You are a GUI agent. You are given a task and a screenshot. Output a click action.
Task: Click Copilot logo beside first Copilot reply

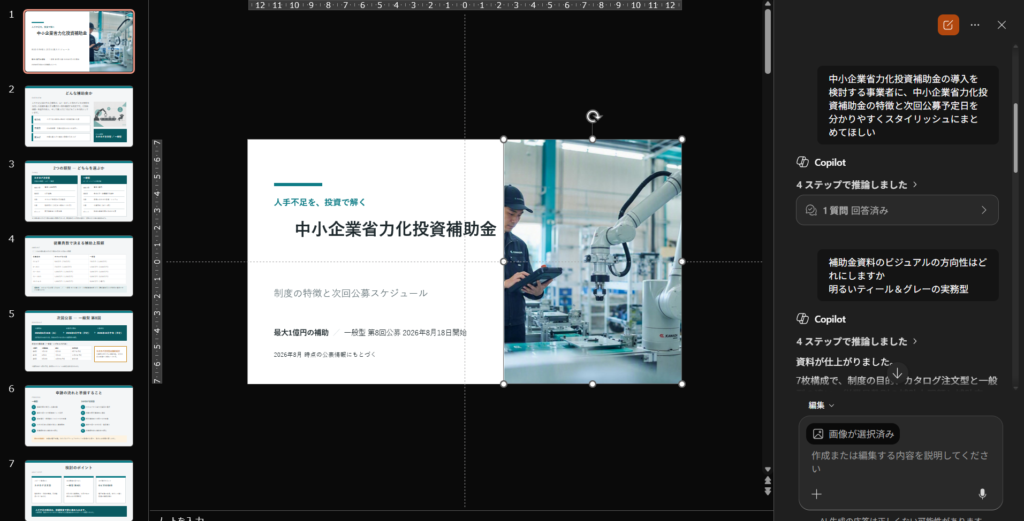(x=803, y=162)
